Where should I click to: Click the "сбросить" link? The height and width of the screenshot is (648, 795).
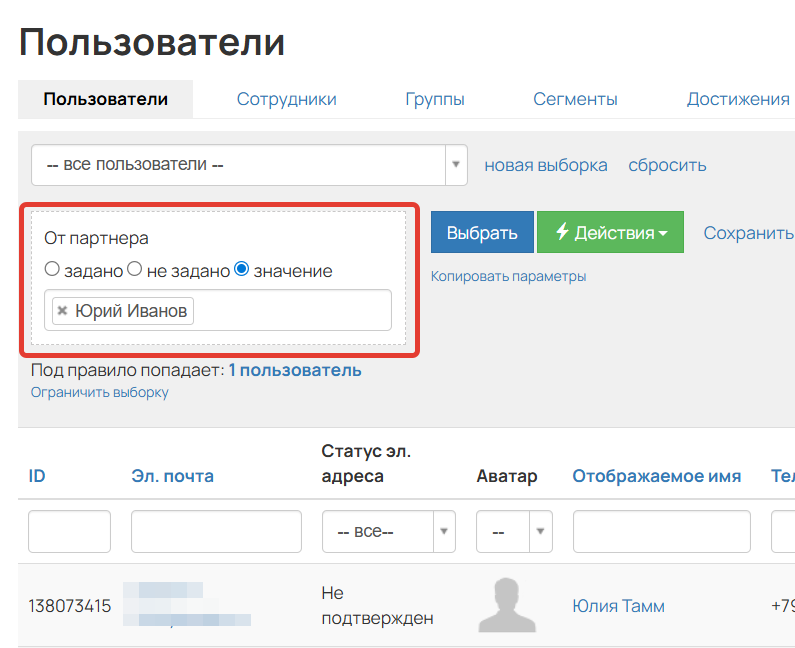(x=667, y=165)
